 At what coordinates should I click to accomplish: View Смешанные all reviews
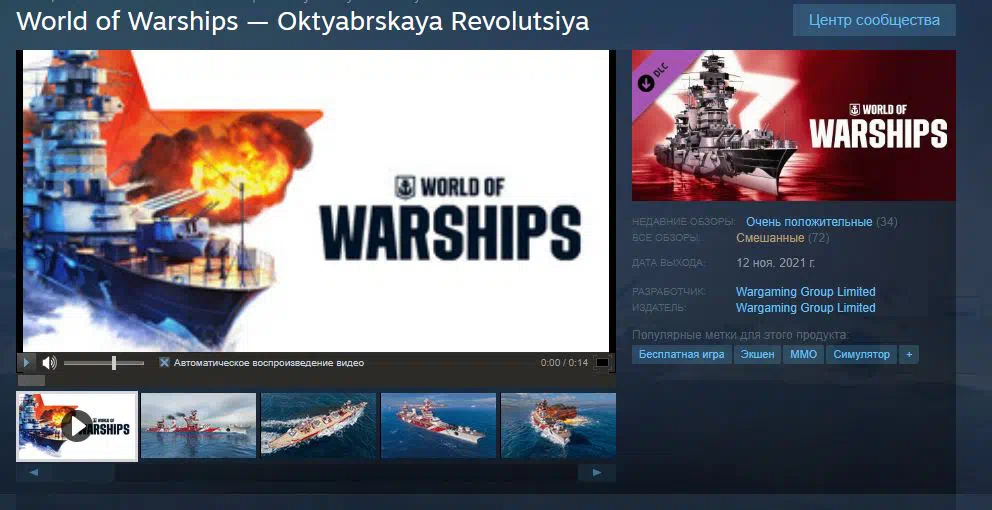tap(770, 238)
